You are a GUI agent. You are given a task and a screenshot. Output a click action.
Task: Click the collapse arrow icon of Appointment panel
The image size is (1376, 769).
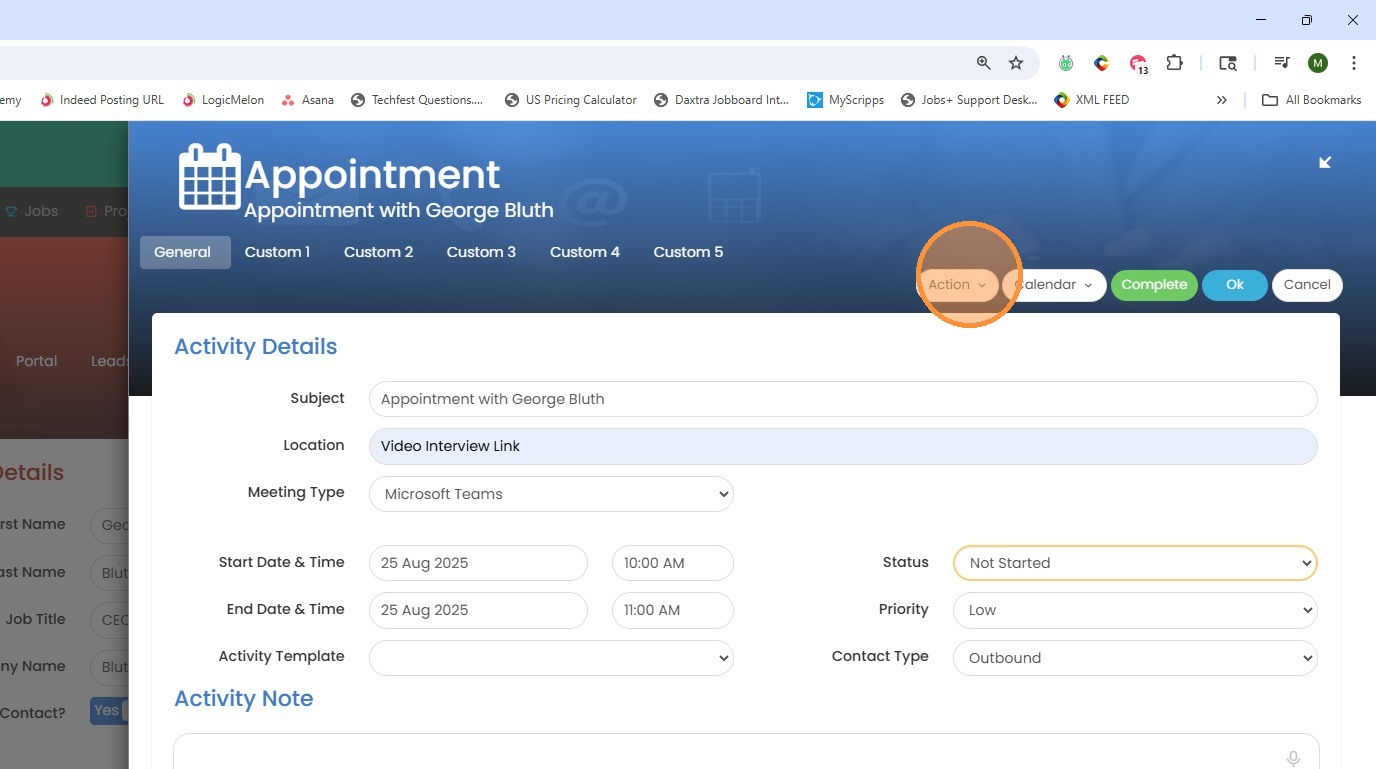(x=1325, y=162)
